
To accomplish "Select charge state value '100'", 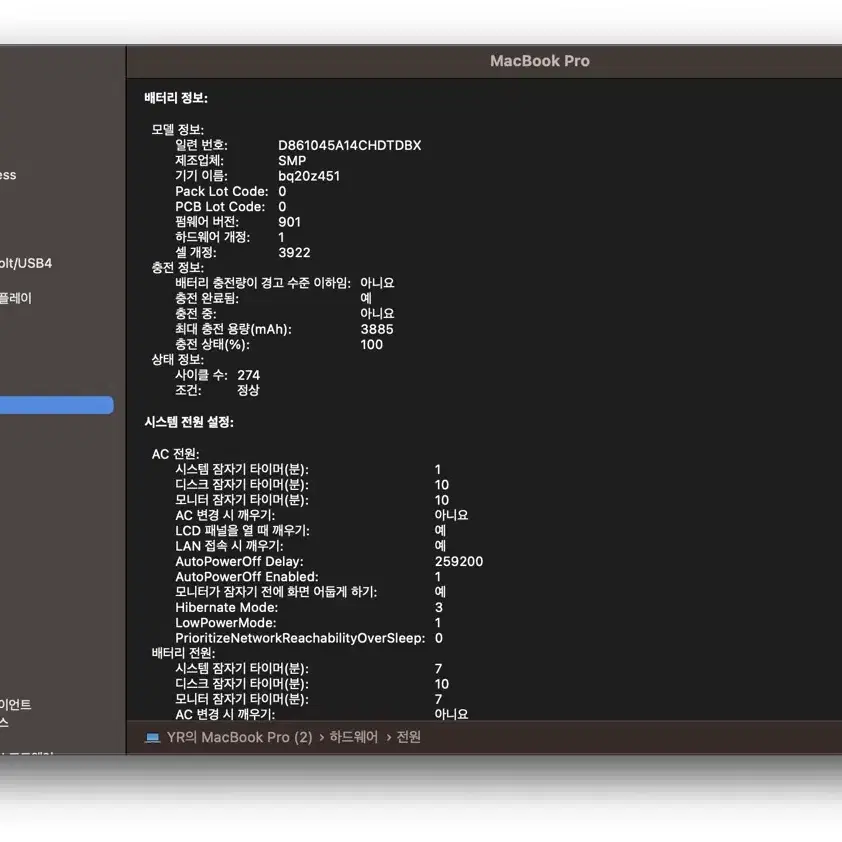I will tap(372, 345).
